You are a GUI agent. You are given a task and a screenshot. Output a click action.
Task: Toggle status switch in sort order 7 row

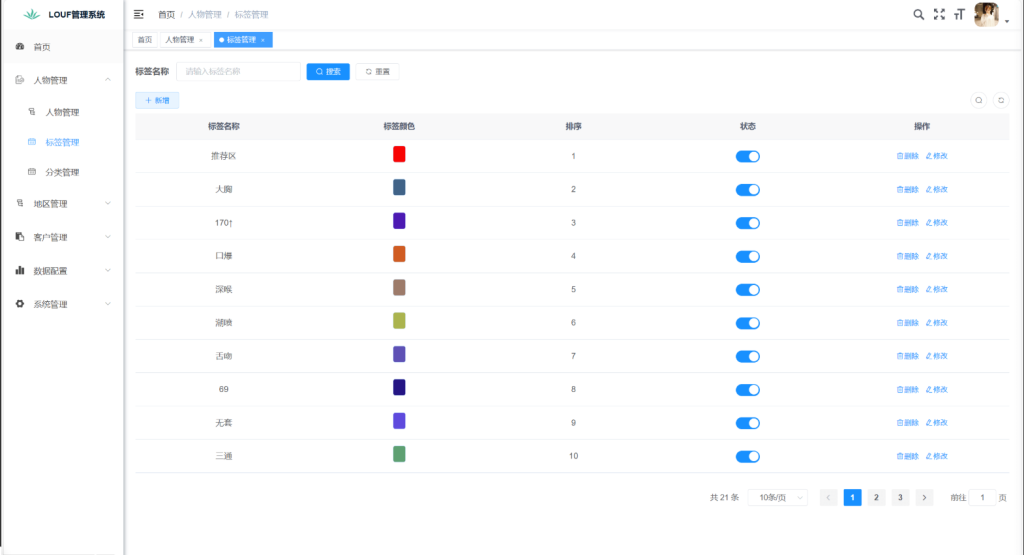point(748,356)
